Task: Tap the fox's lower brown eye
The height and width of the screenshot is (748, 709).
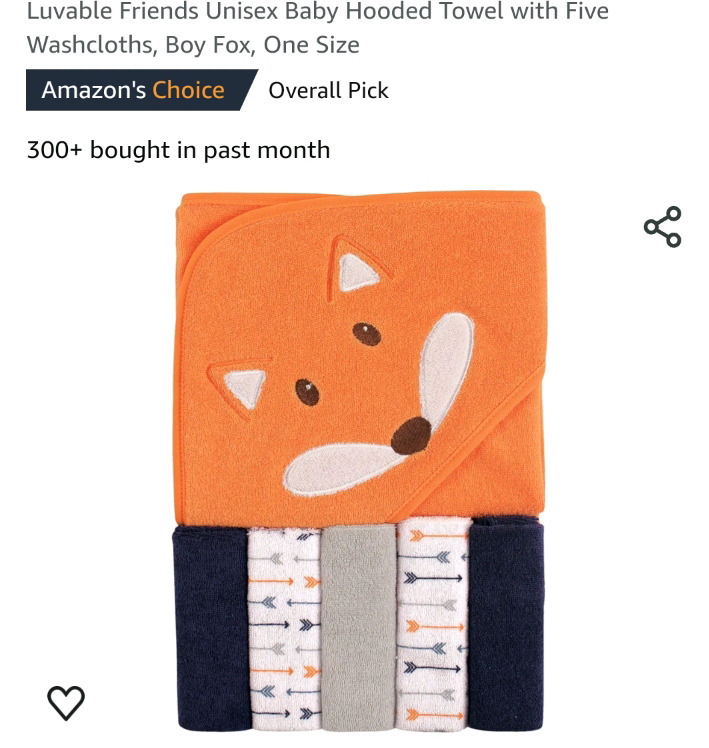Action: pyautogui.click(x=307, y=392)
